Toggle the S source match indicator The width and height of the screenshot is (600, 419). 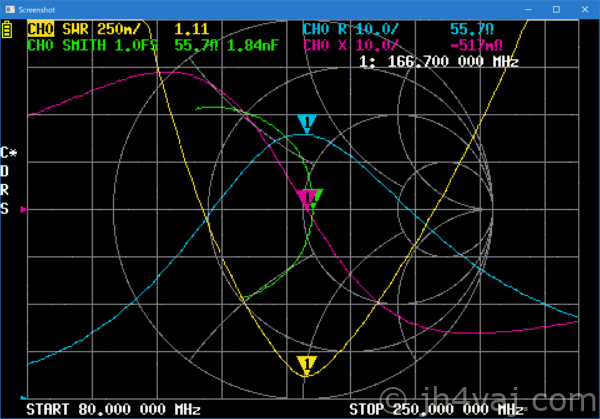coord(6,208)
